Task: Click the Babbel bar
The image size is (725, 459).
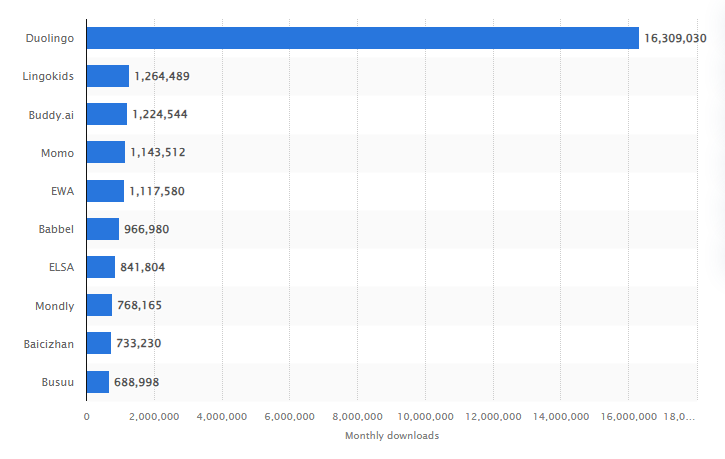Action: pyautogui.click(x=103, y=229)
